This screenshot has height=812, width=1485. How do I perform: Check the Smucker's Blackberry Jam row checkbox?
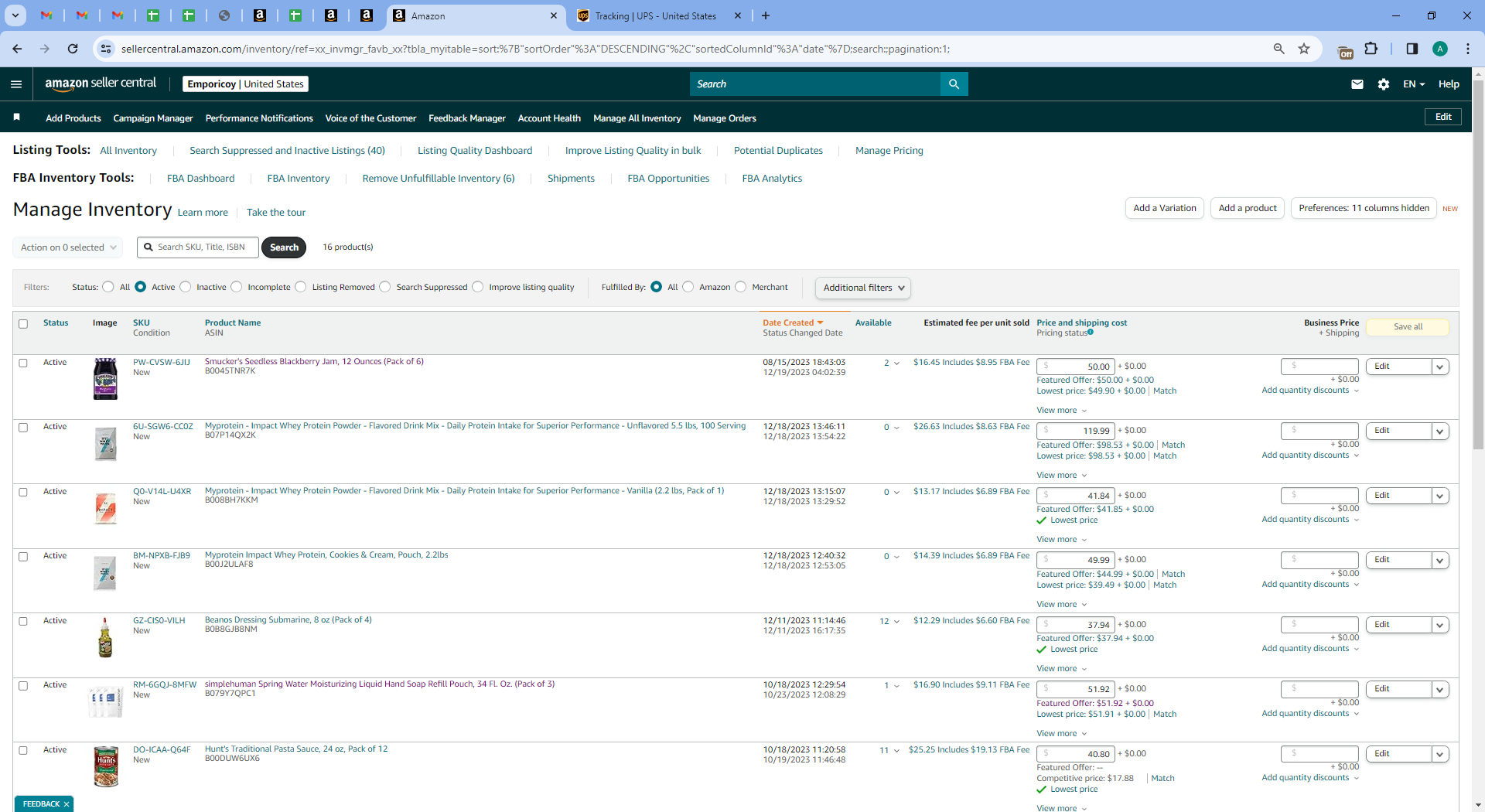(23, 363)
